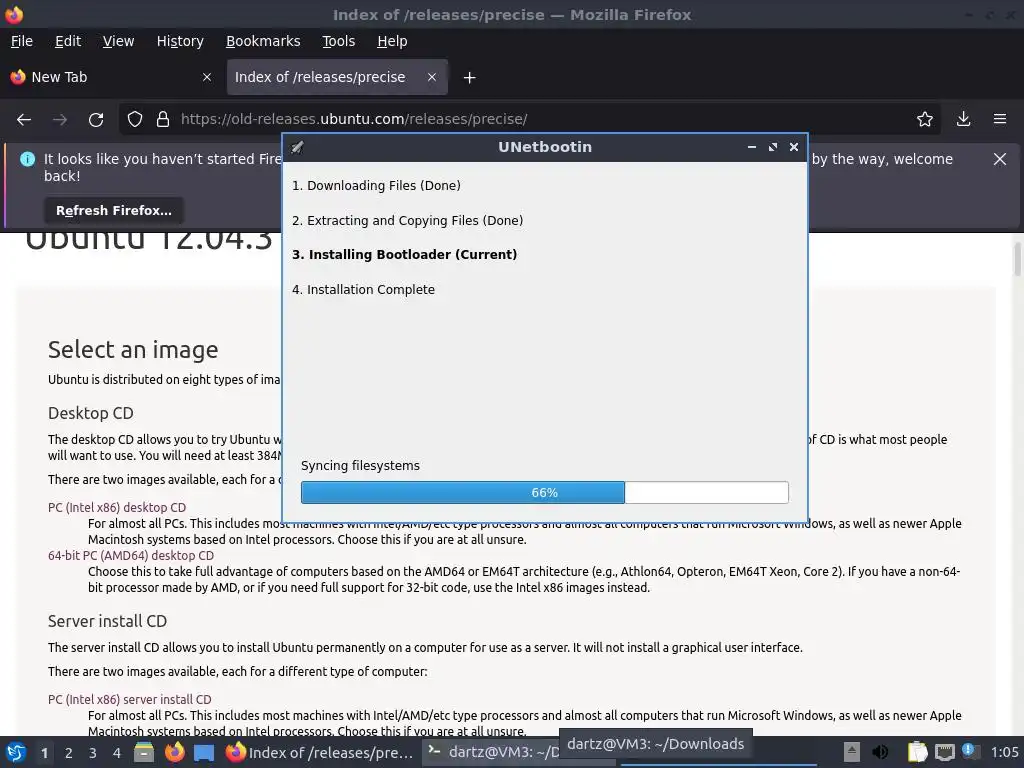Open the View menu
The width and height of the screenshot is (1024, 768).
[118, 41]
